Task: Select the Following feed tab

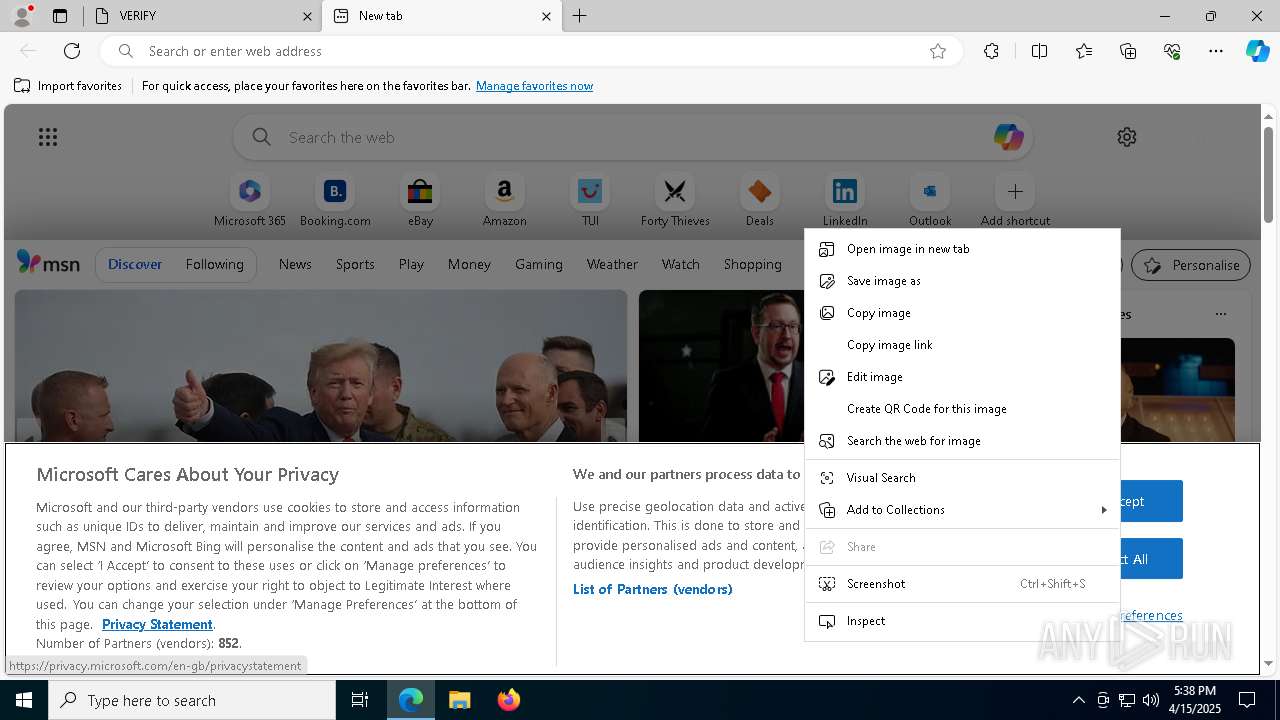Action: pos(215,265)
